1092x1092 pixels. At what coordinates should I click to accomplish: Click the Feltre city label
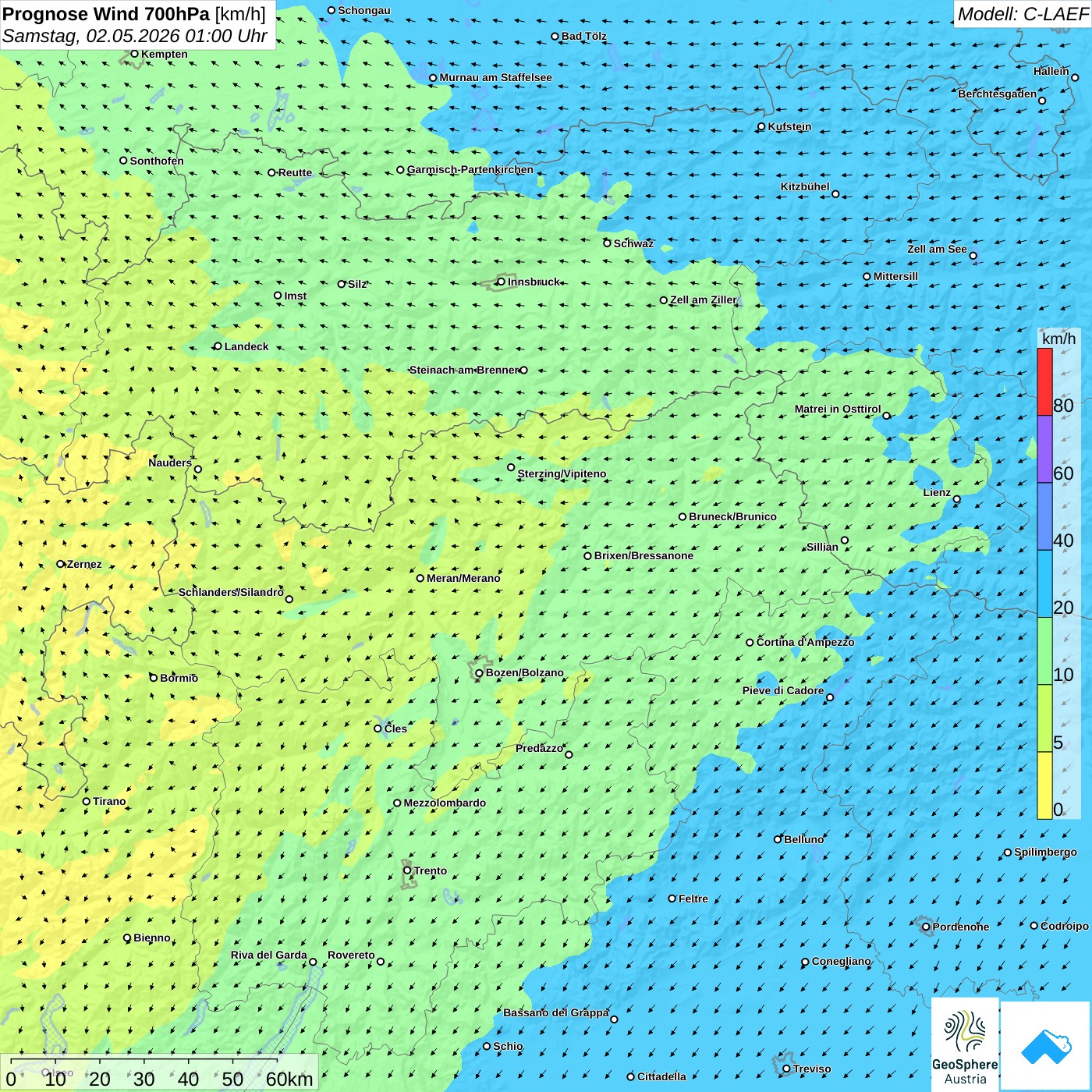coord(693,899)
